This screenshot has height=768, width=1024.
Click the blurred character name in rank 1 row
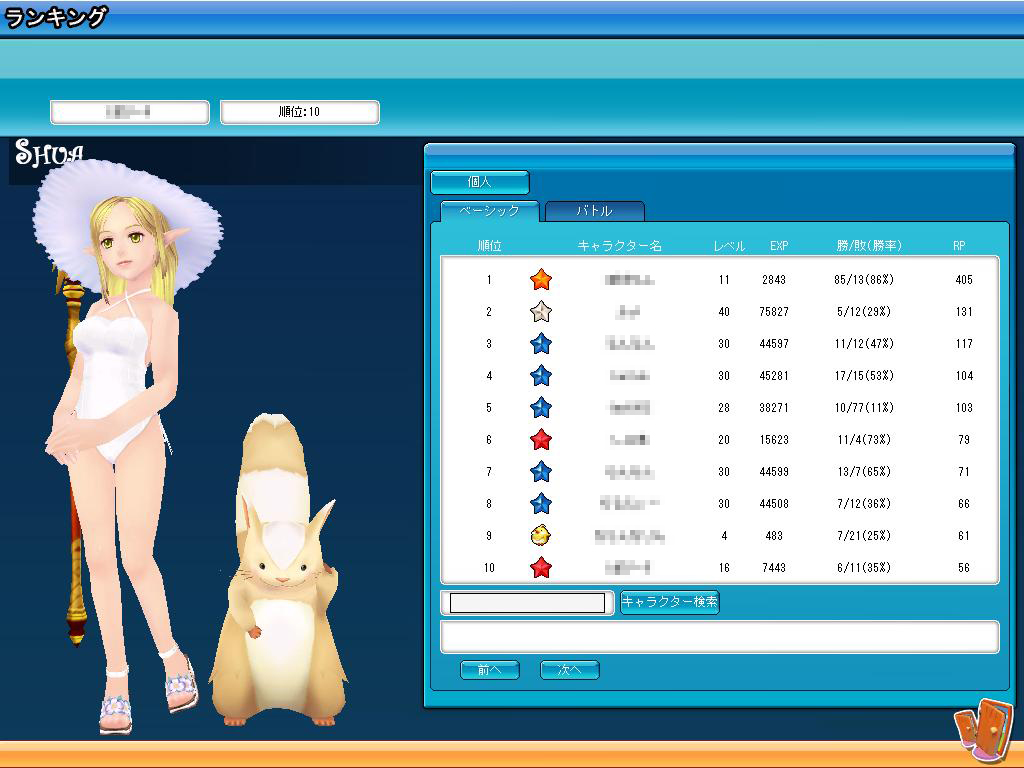(x=630, y=280)
